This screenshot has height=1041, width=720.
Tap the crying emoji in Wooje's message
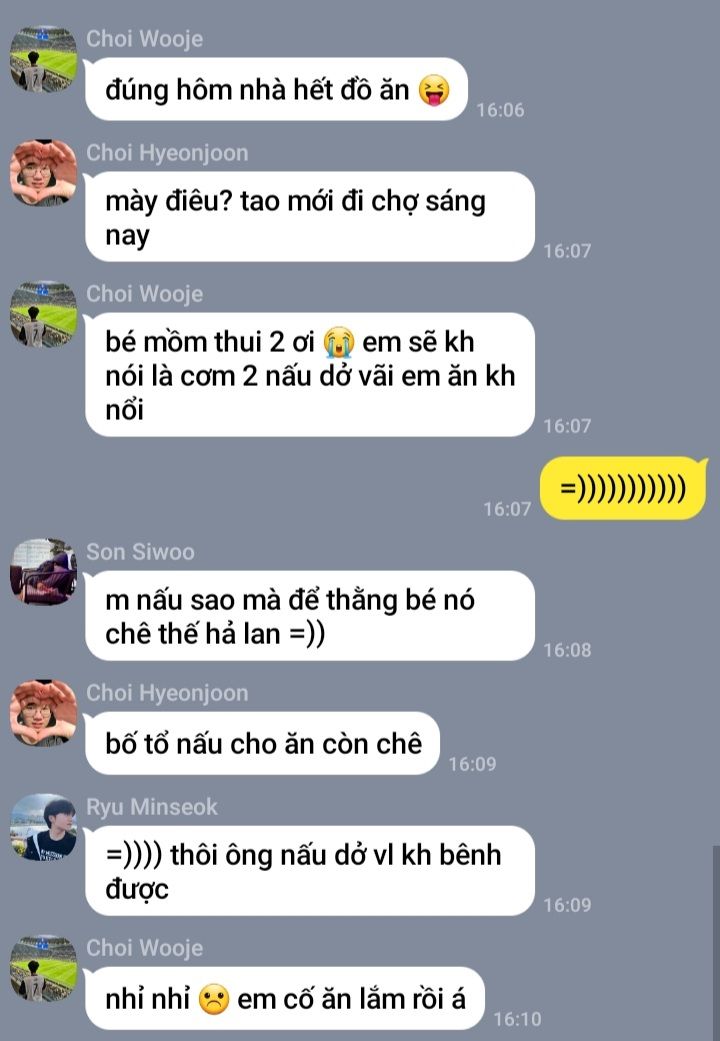[338, 343]
